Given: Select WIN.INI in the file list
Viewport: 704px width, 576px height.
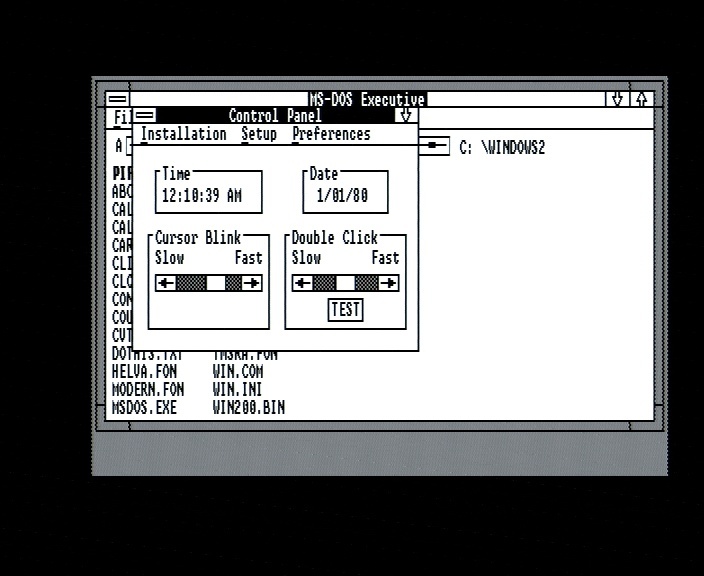Looking at the screenshot, I should (238, 390).
